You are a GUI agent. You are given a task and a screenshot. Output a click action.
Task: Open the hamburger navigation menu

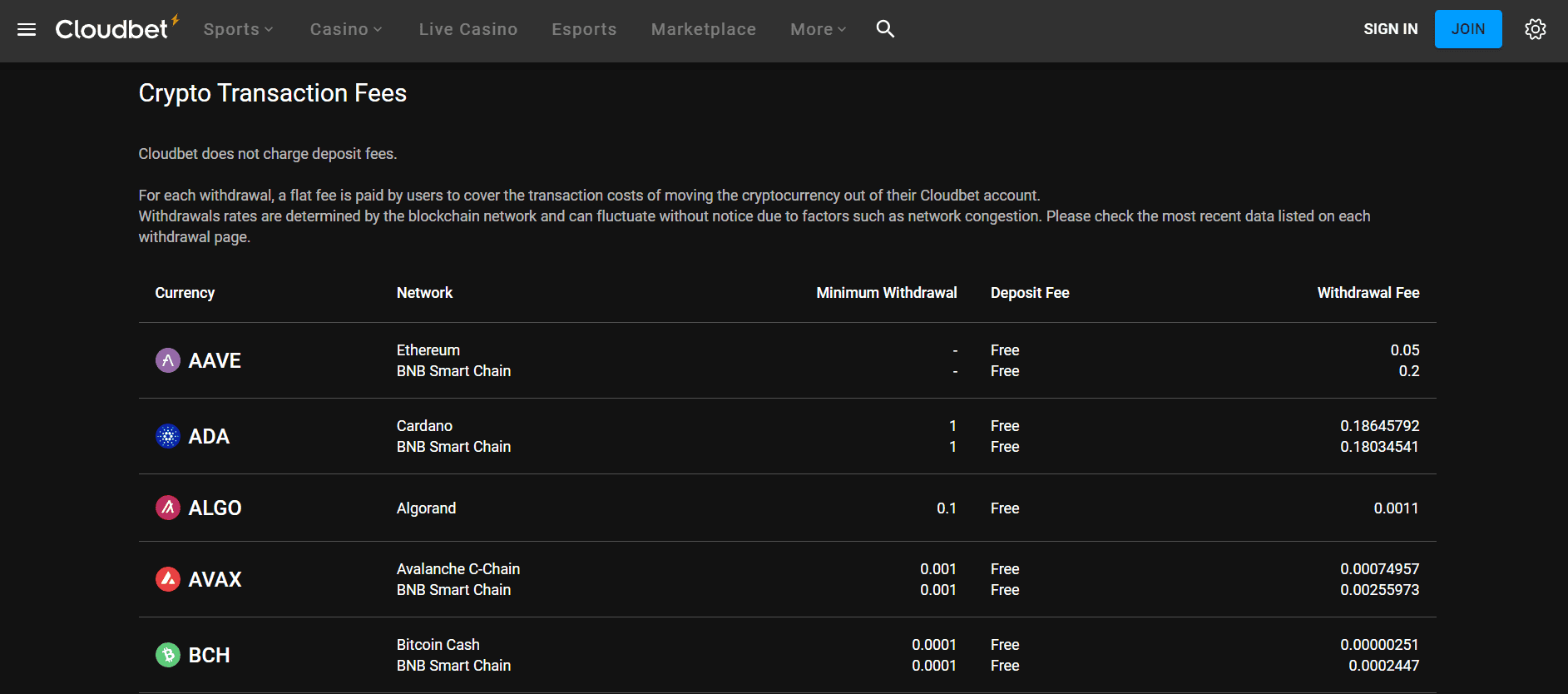pos(27,30)
